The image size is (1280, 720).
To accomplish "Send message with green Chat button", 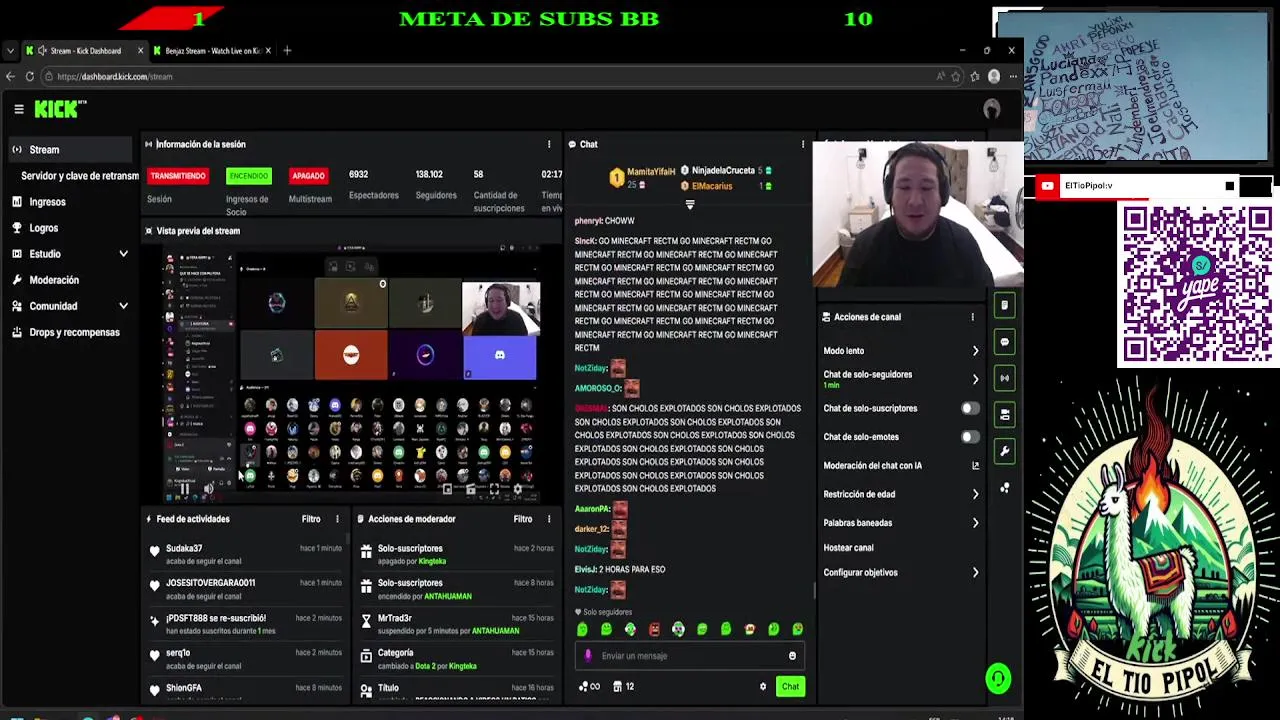I will click(x=790, y=686).
